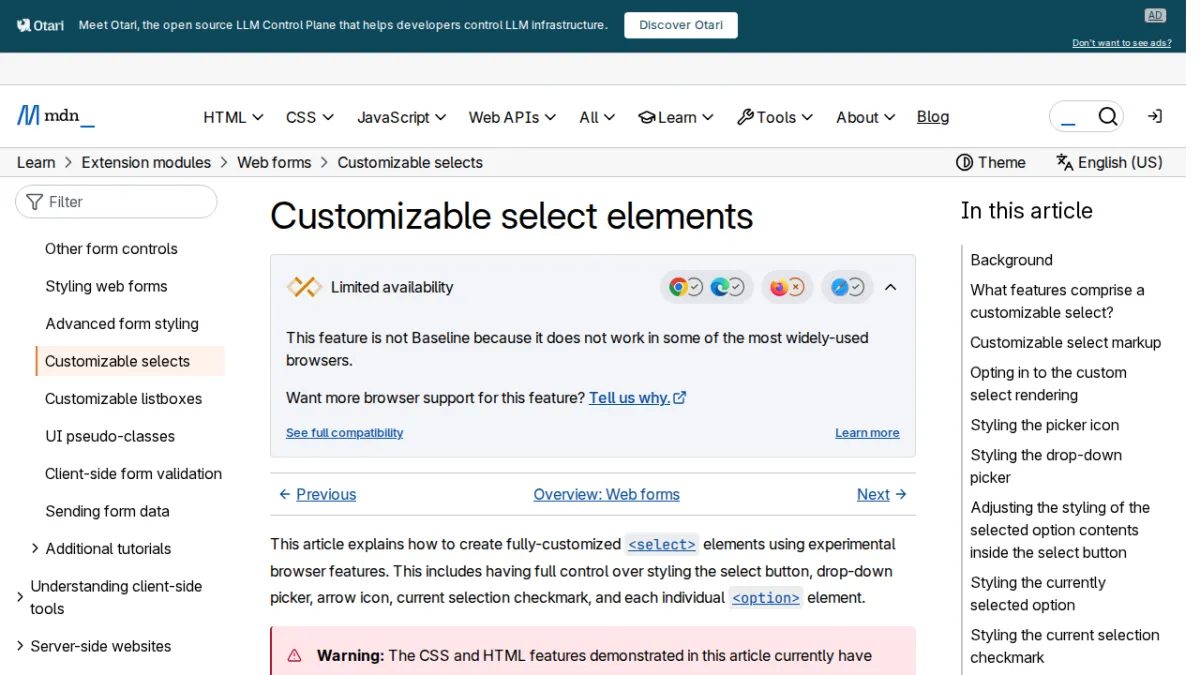Screen dimensions: 1200x675
Task: Go to the Next article
Action: click(882, 494)
